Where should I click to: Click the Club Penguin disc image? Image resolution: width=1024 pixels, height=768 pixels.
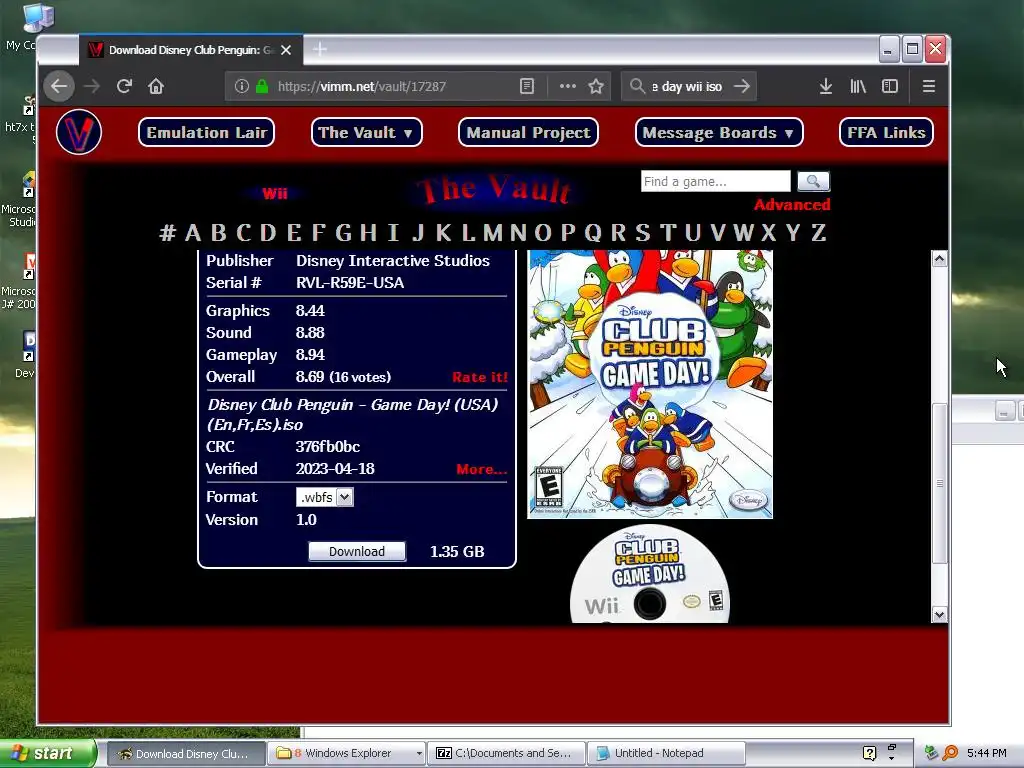[x=650, y=575]
